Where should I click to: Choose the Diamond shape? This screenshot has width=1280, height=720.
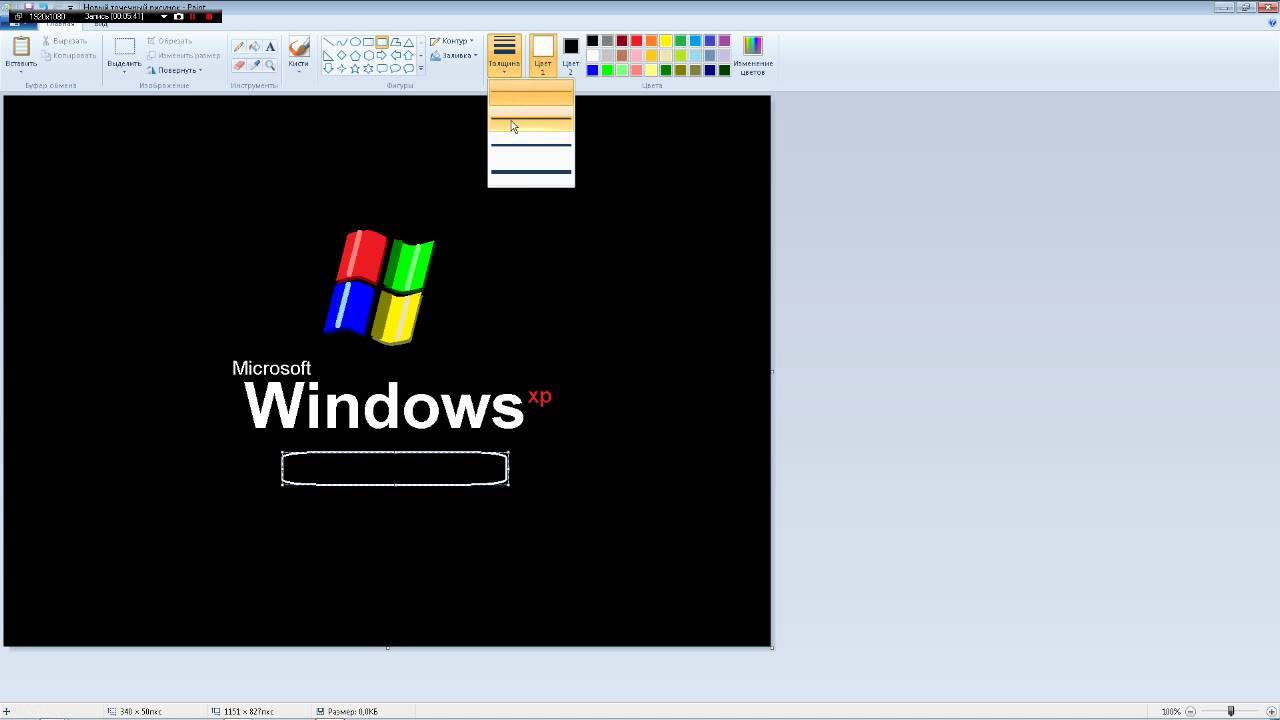(342, 56)
